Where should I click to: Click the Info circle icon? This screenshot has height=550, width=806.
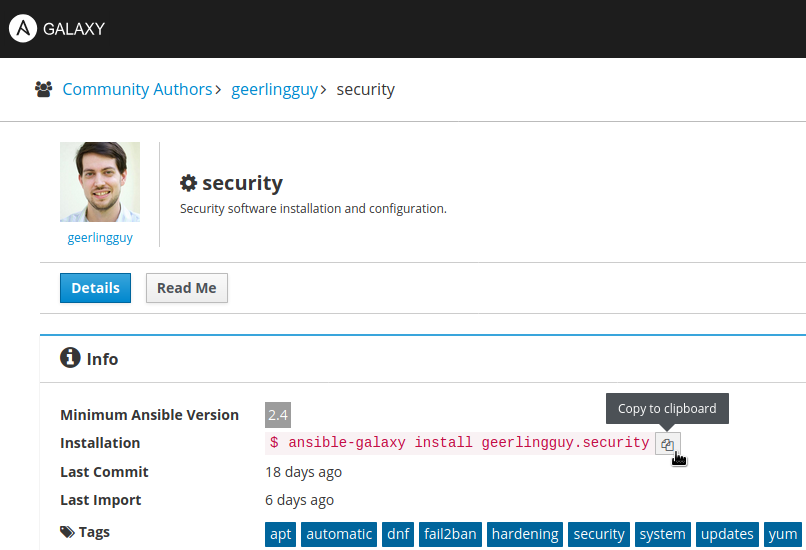[x=70, y=358]
